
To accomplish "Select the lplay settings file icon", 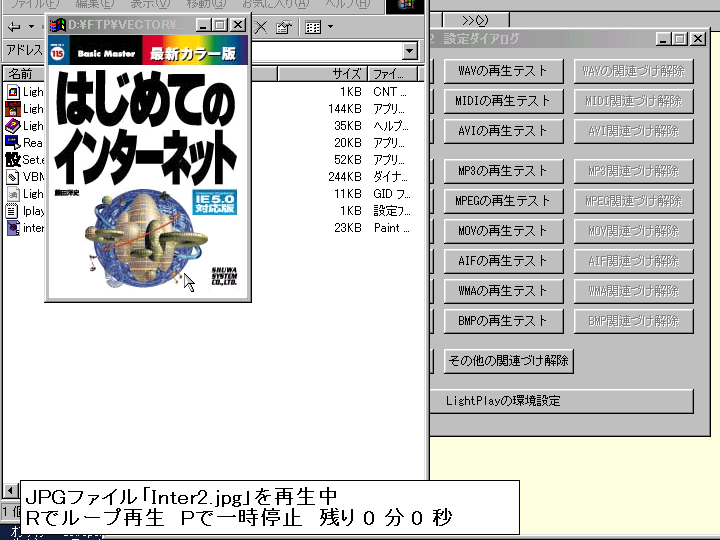I will (13, 211).
